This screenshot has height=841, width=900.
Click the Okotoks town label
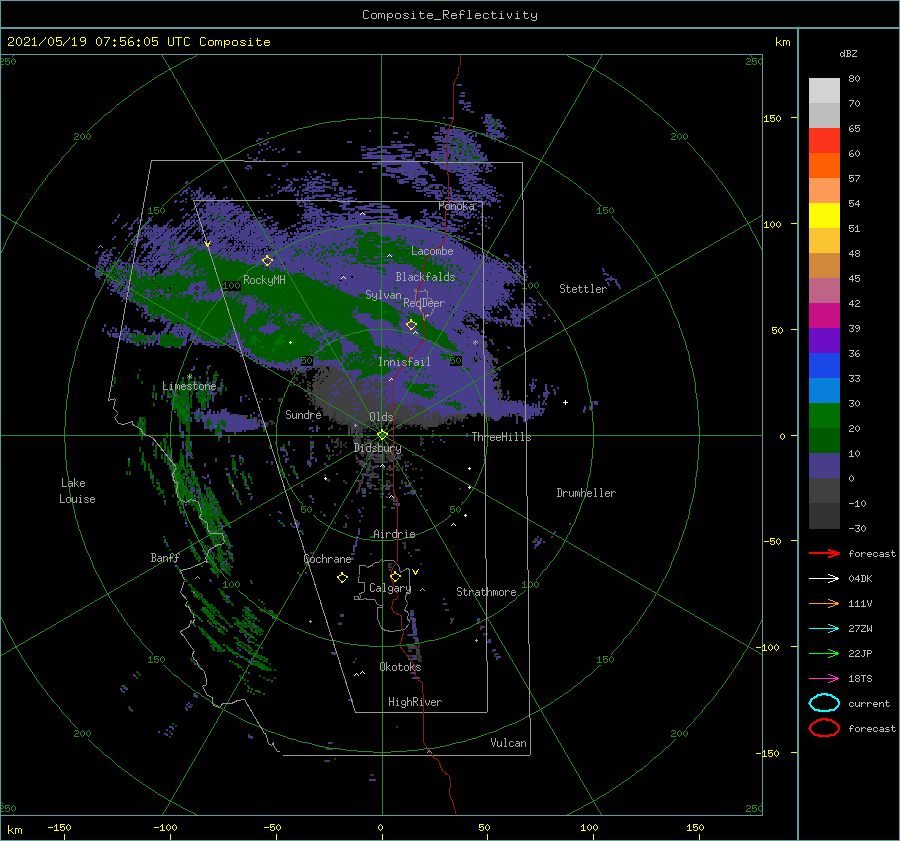[400, 667]
